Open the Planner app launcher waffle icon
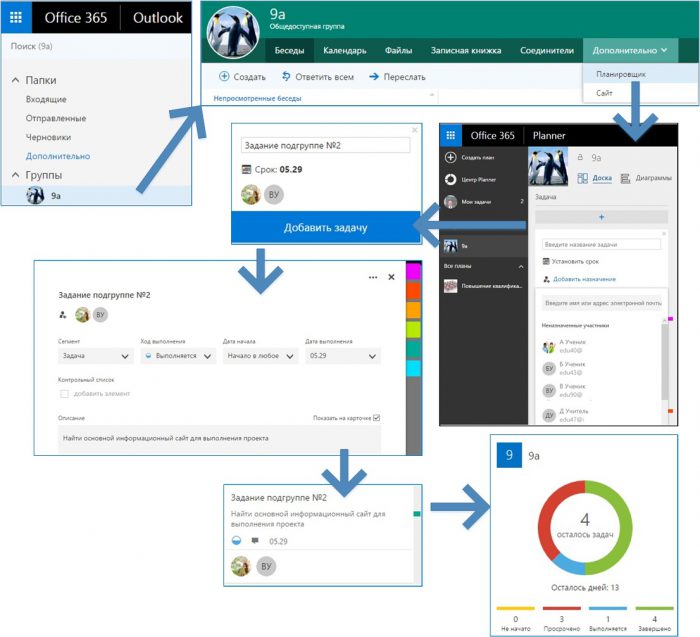This screenshot has width=700, height=637. click(450, 135)
